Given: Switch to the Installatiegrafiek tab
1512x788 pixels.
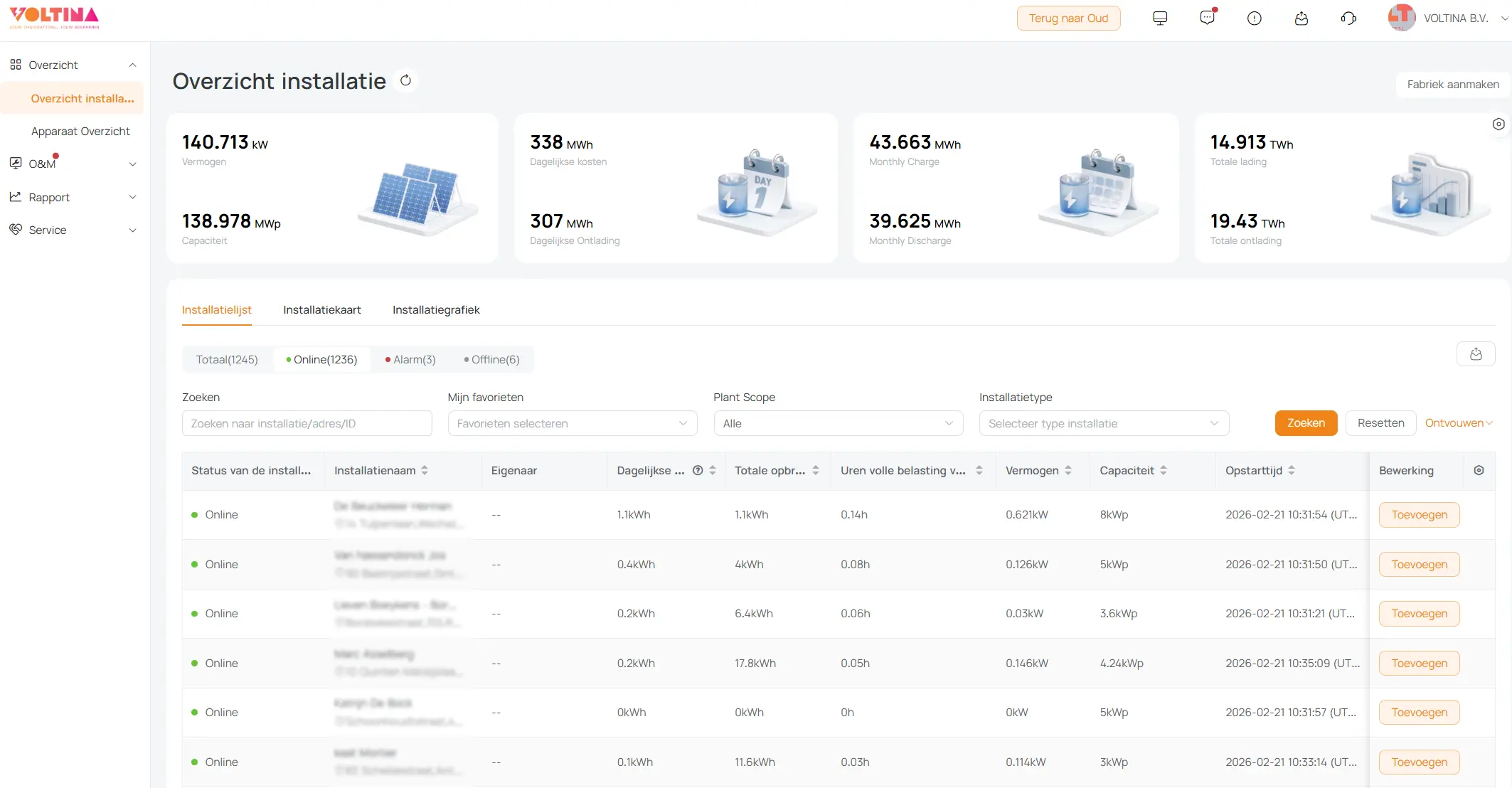Looking at the screenshot, I should pyautogui.click(x=436, y=310).
